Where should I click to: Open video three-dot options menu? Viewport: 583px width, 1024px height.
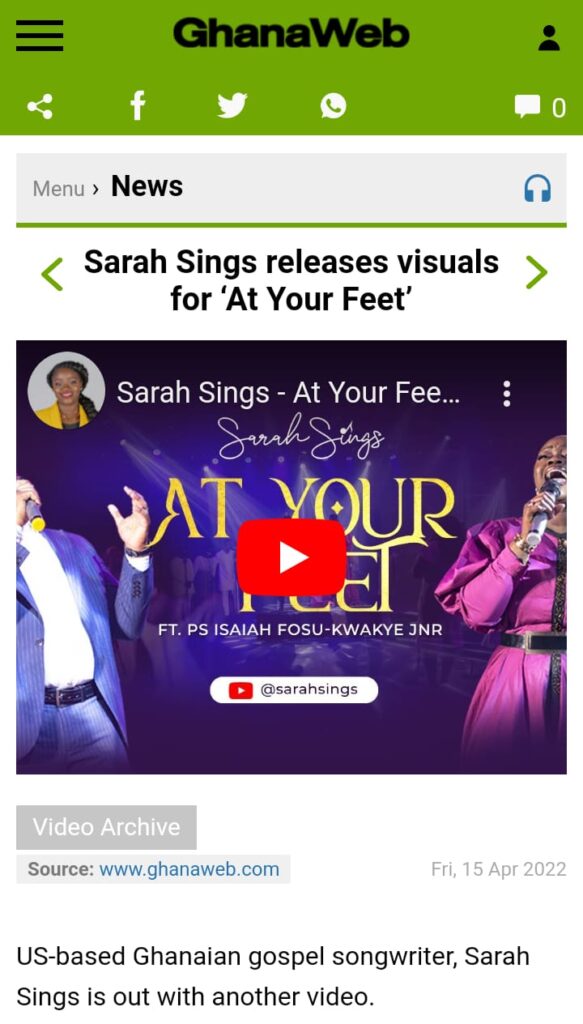pyautogui.click(x=507, y=394)
